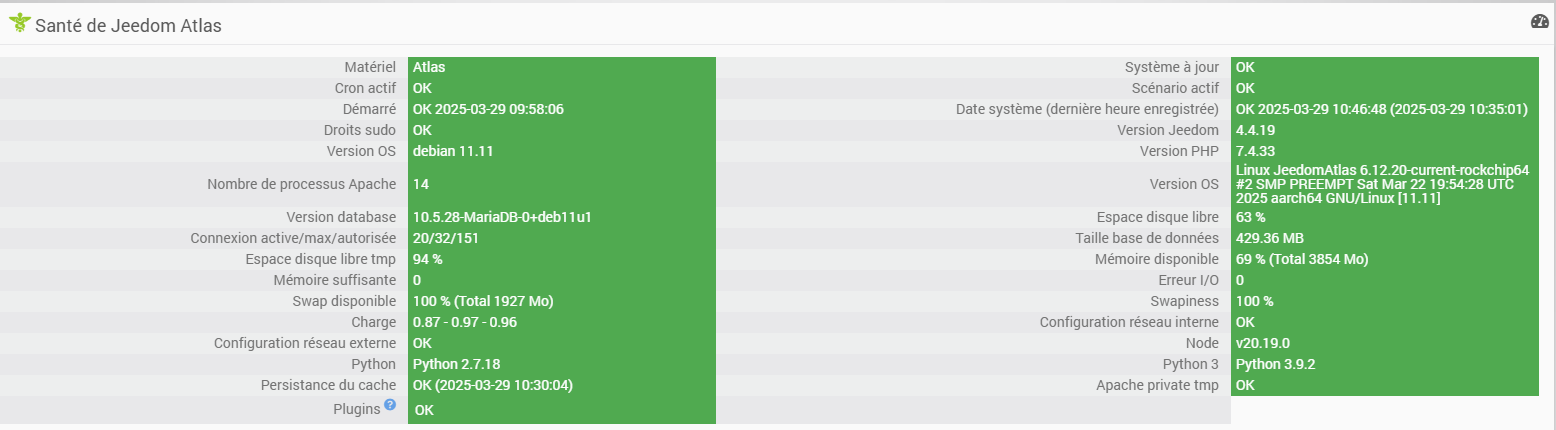
Task: Click the benchmark gauge icon in header
Action: point(1539,22)
